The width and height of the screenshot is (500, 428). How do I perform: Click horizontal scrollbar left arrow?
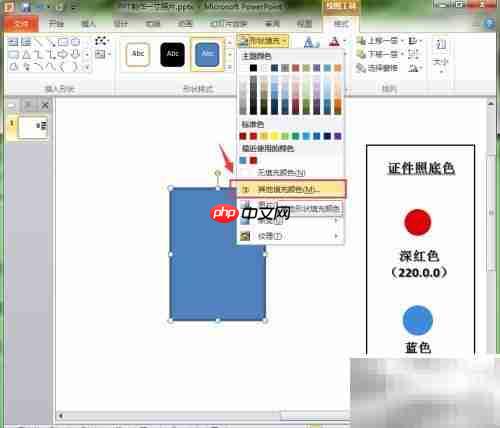point(61,416)
